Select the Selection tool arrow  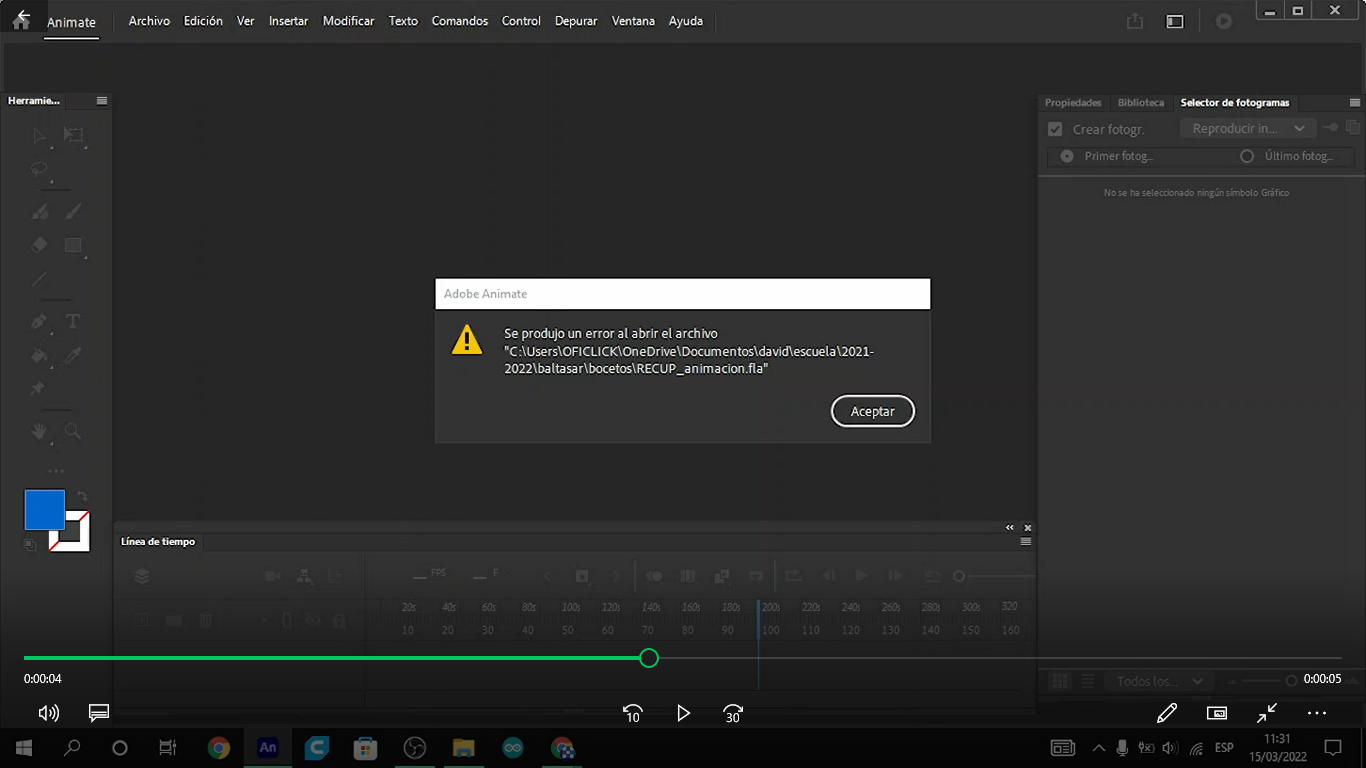tap(38, 136)
